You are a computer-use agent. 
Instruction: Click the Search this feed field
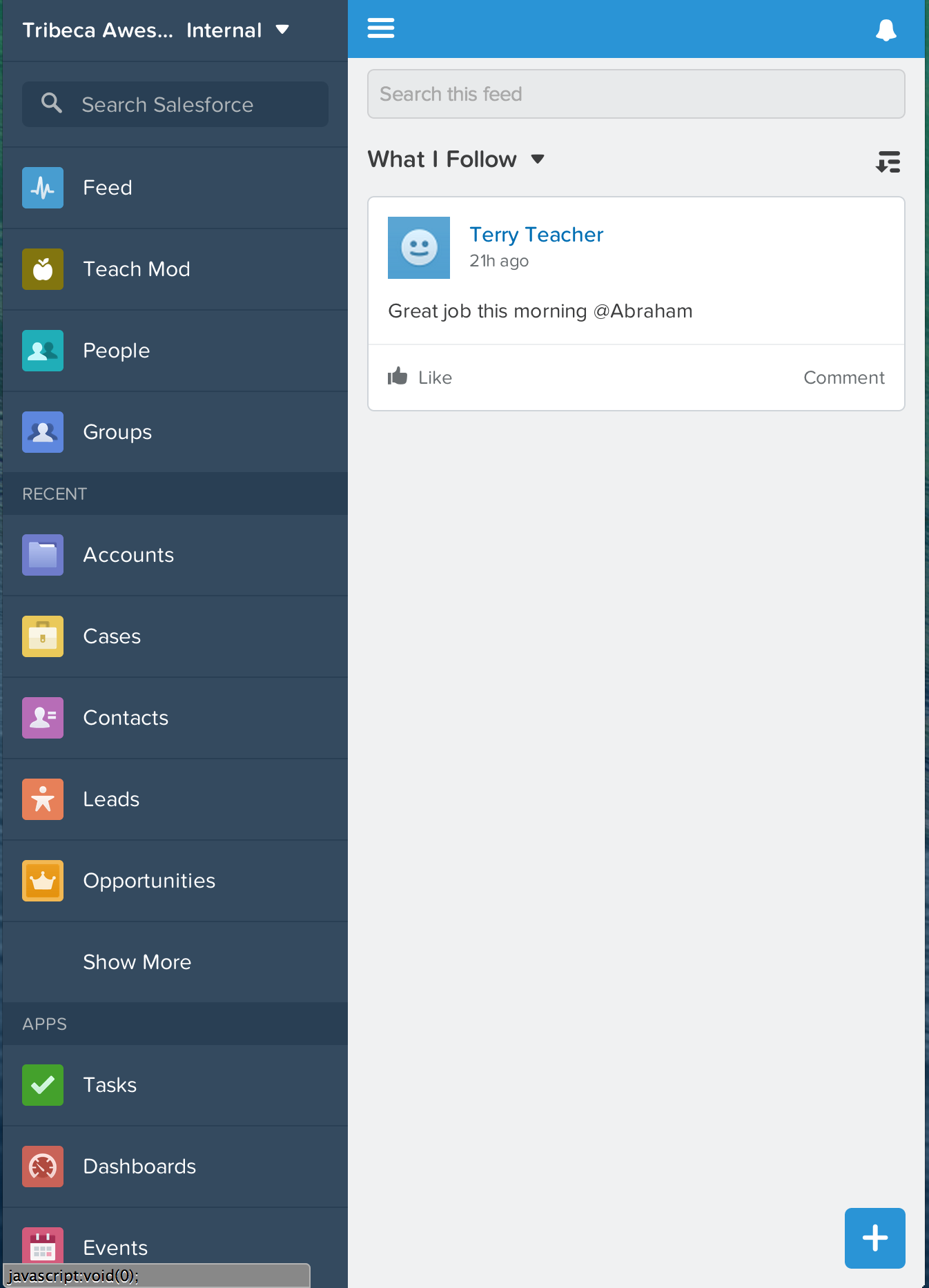pos(636,94)
